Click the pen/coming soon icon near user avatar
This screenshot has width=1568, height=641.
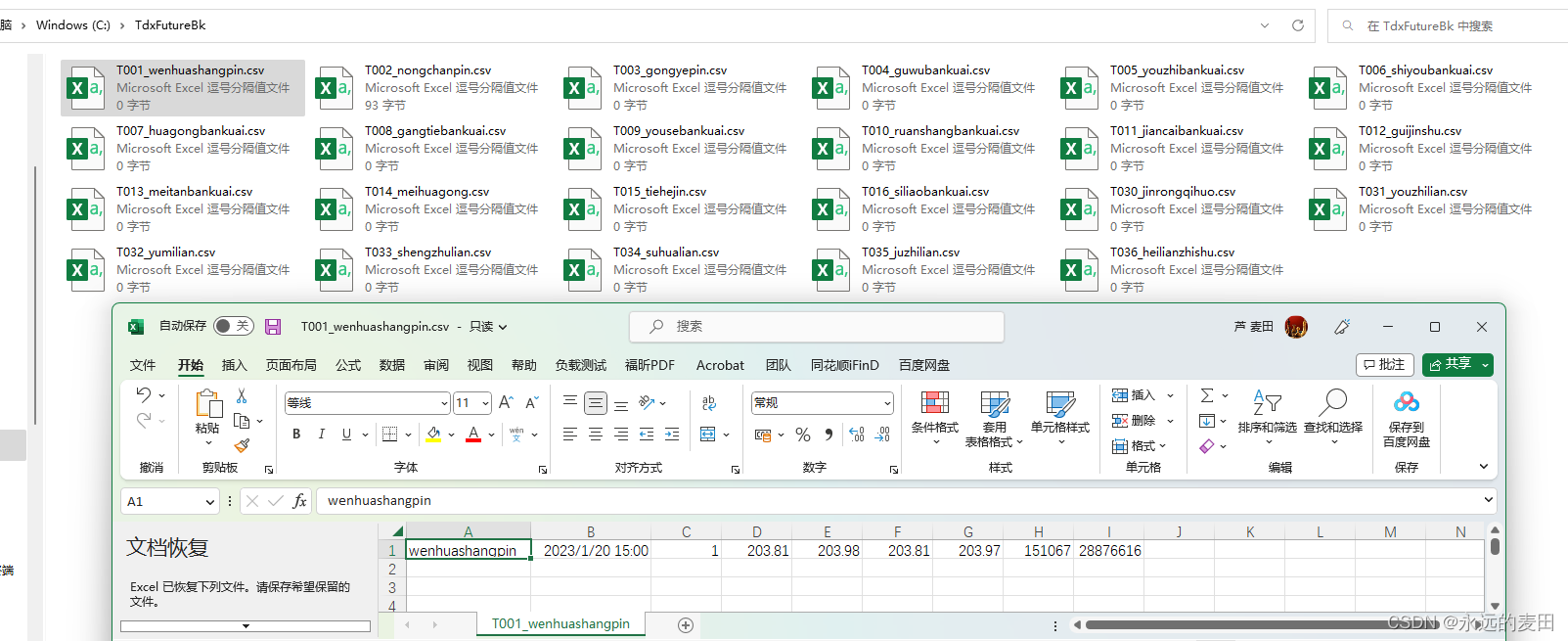click(x=1342, y=327)
